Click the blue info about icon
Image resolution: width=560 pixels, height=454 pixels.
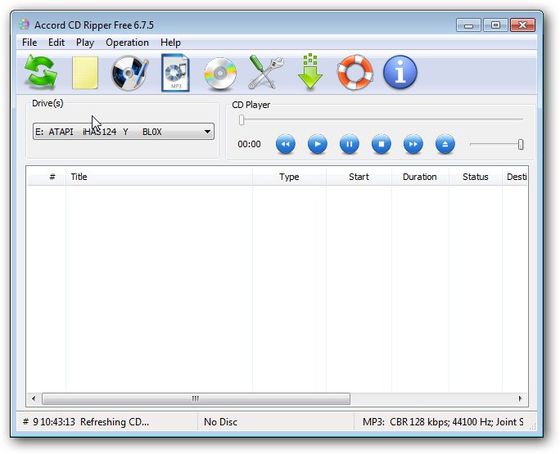click(x=400, y=72)
